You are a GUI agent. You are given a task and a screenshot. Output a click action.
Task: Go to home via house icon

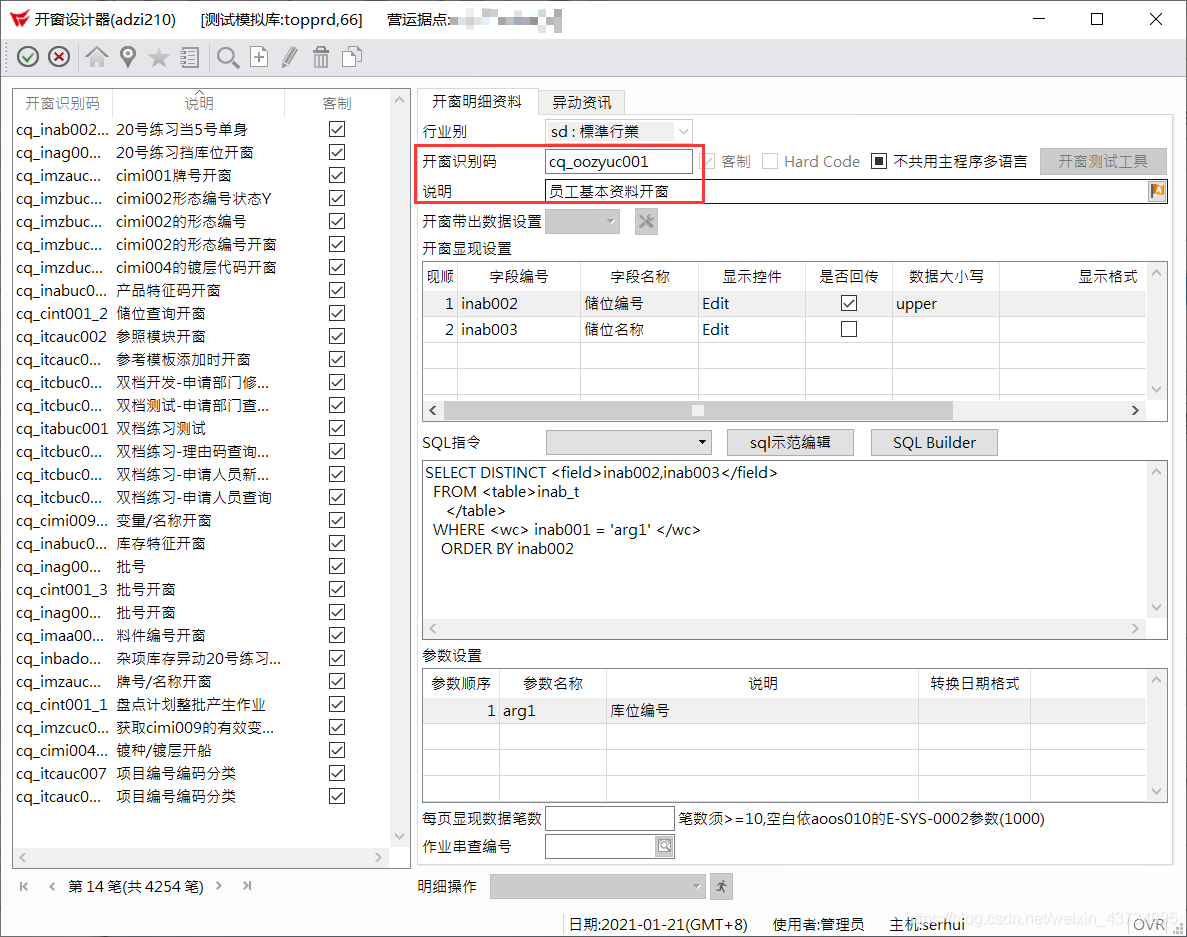[x=96, y=57]
